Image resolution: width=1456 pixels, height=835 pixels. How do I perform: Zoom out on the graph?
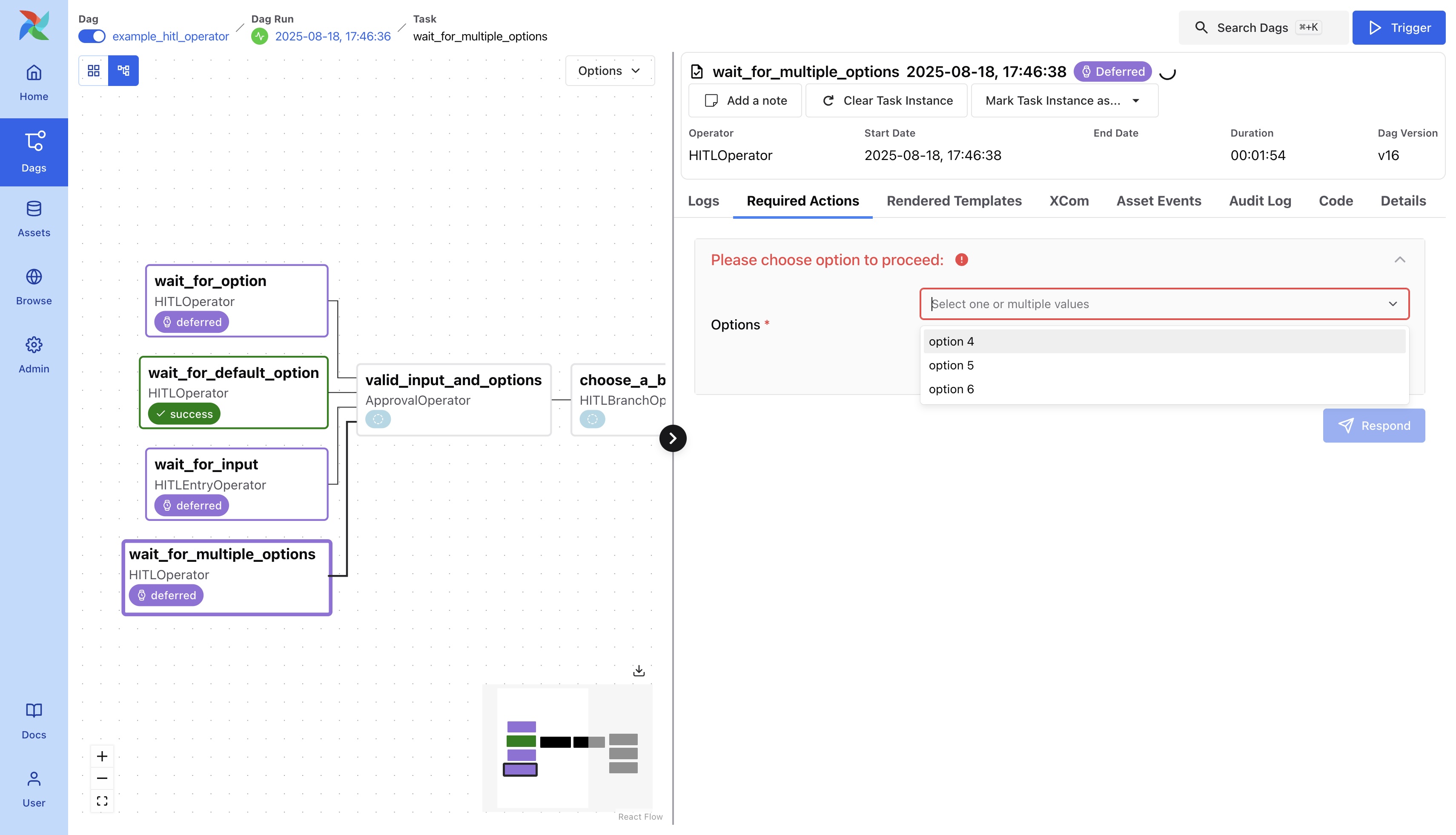click(102, 778)
